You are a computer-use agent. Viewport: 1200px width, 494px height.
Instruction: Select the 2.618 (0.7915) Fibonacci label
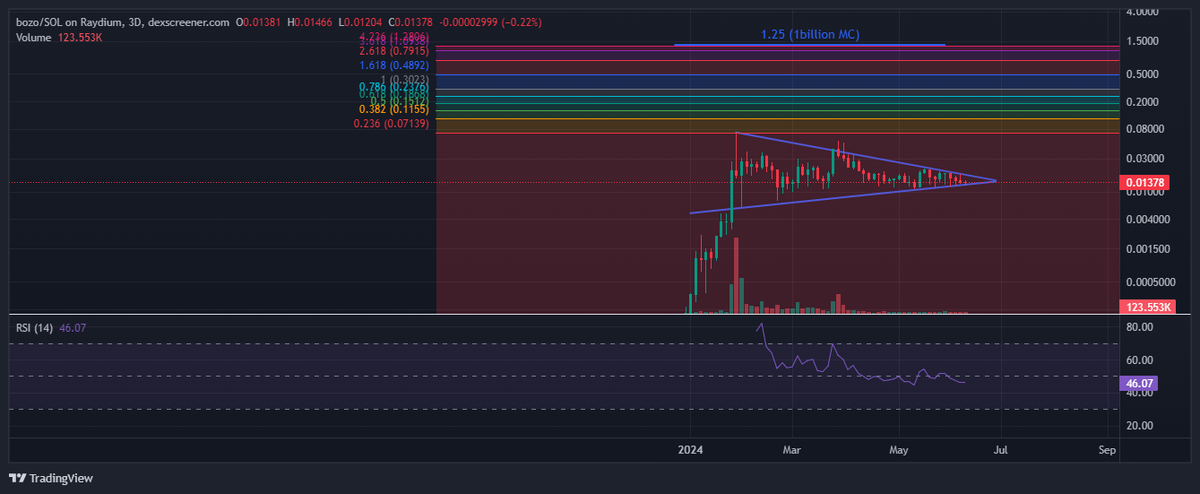394,50
